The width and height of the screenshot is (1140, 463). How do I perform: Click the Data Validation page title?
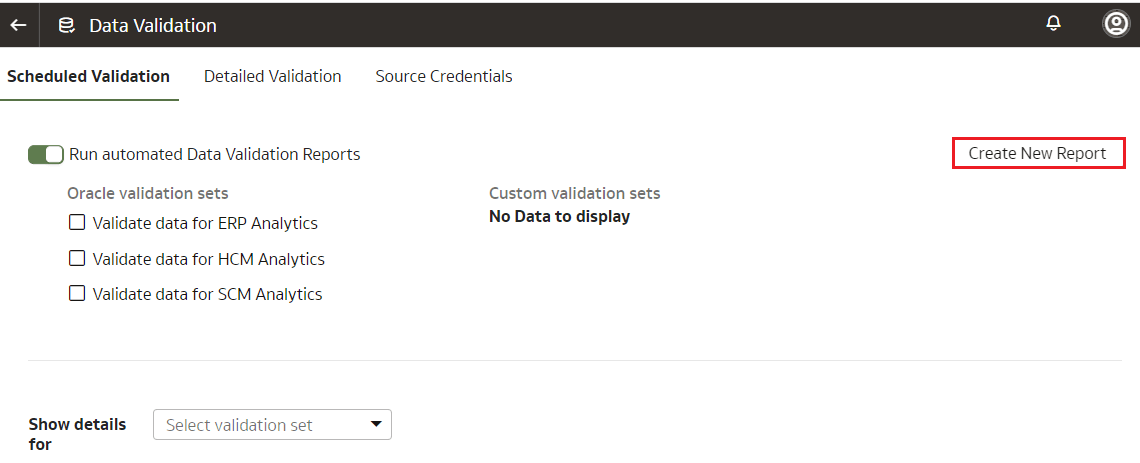tap(153, 25)
